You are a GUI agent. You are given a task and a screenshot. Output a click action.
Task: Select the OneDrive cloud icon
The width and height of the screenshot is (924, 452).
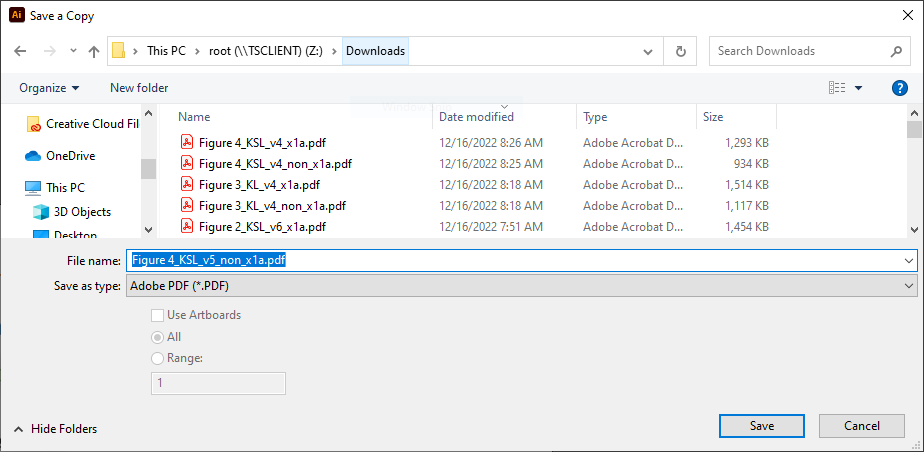pos(32,156)
